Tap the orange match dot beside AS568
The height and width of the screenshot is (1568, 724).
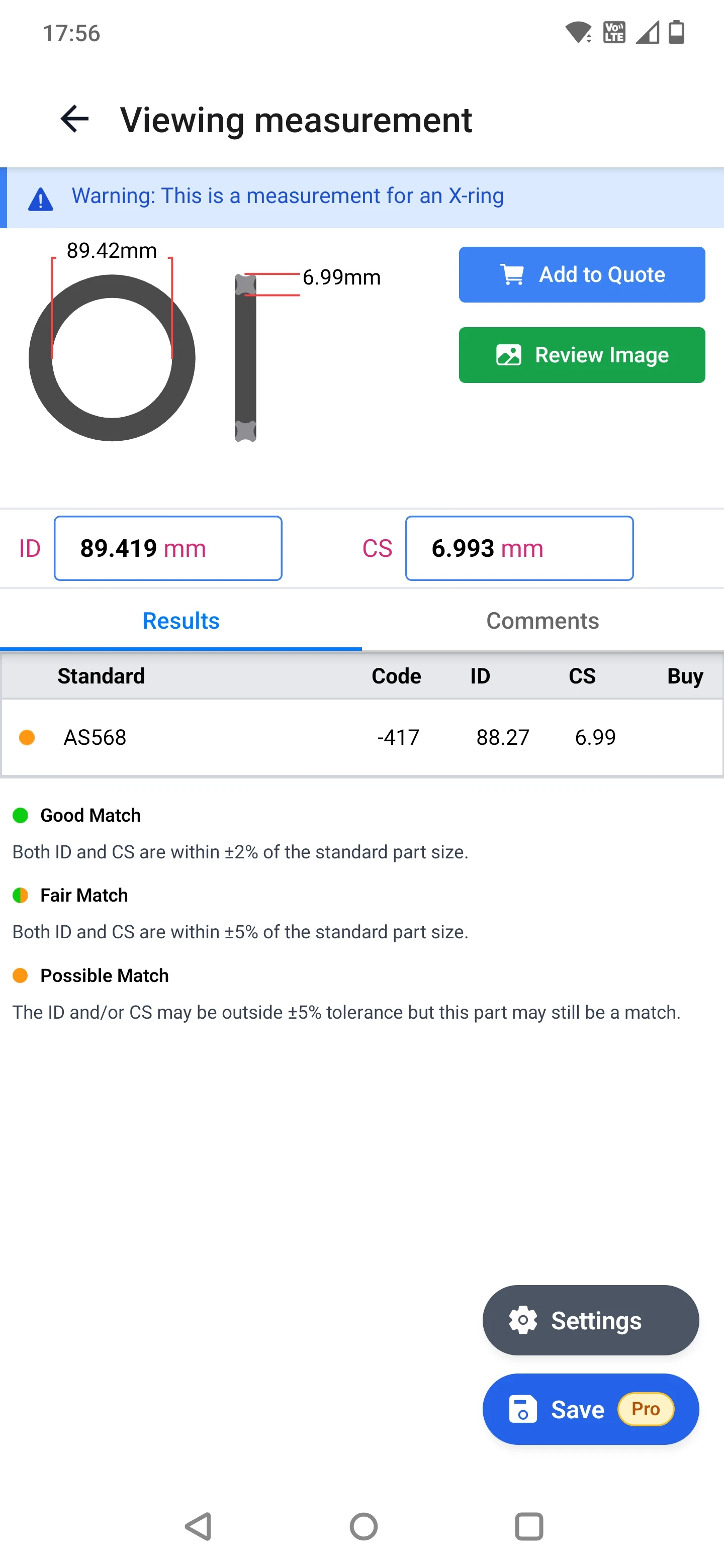click(27, 737)
